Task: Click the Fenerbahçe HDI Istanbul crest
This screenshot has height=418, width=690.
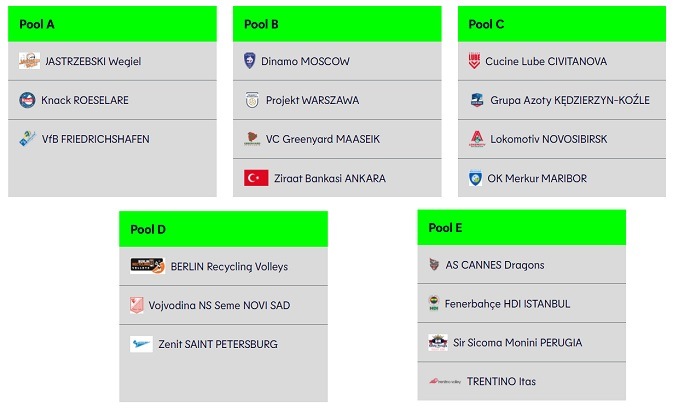Action: coord(434,304)
